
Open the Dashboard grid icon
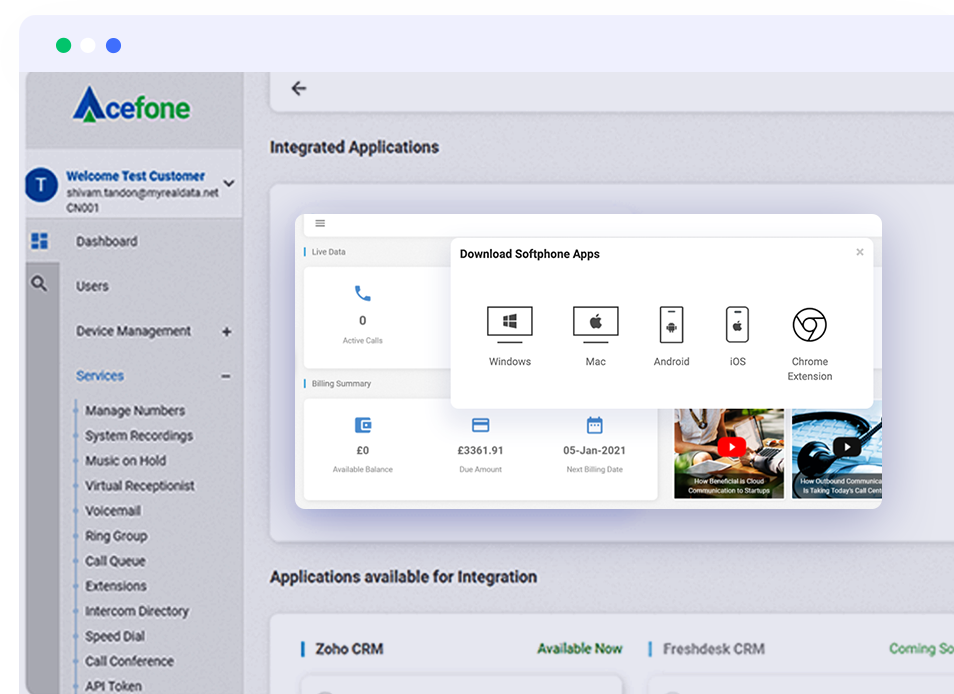tap(40, 241)
